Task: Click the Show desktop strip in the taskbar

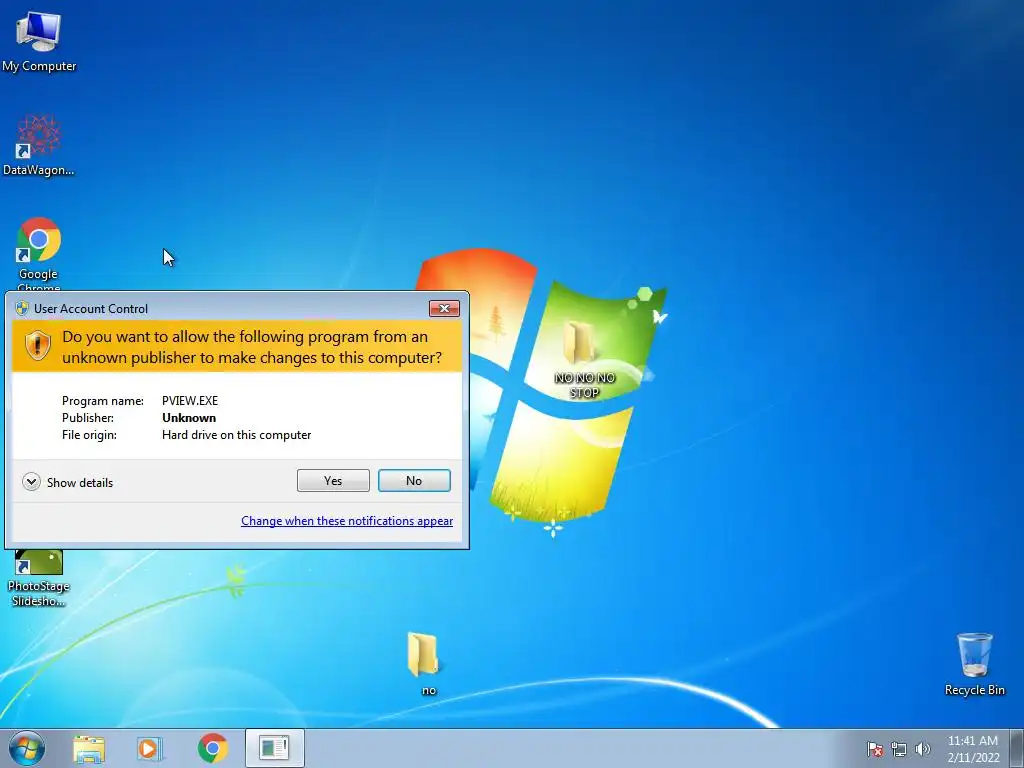Action: pos(1017,749)
